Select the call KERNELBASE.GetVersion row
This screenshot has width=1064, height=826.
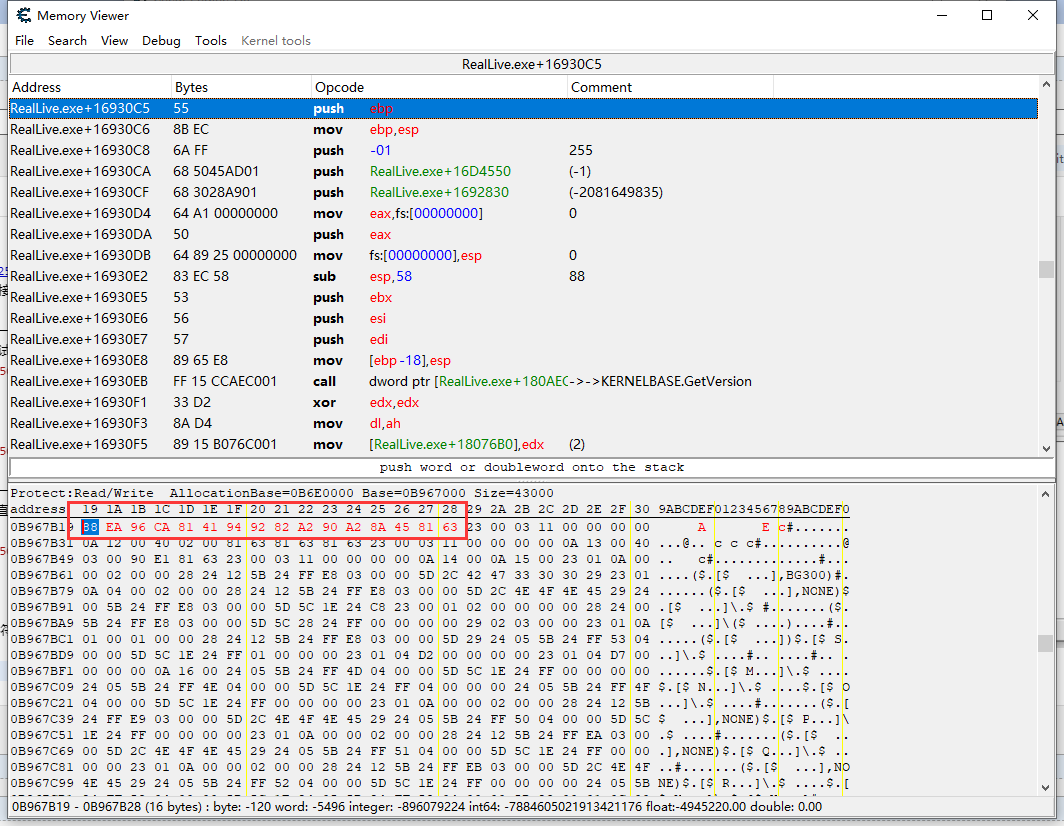pyautogui.click(x=523, y=382)
